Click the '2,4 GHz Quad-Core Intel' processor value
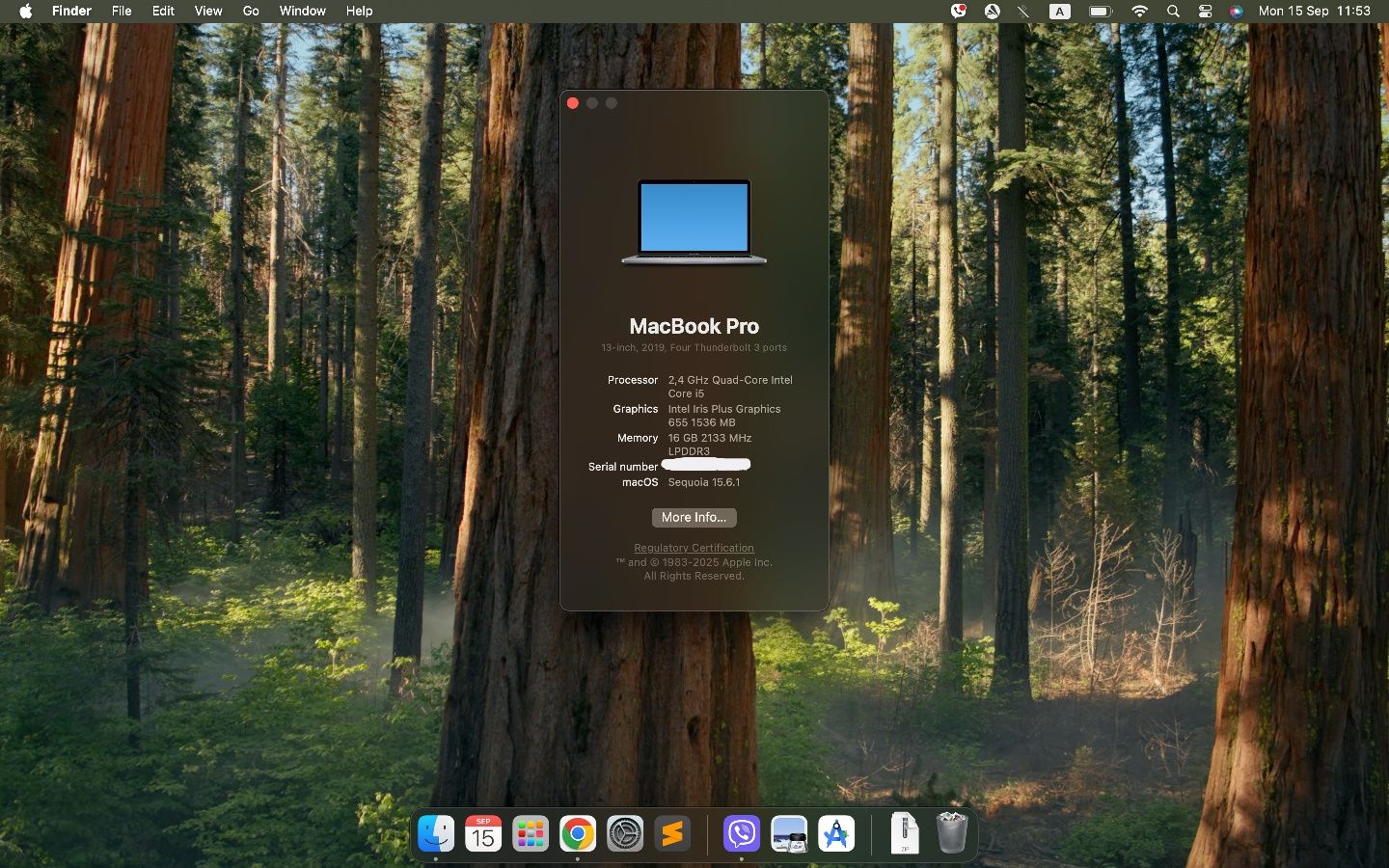The image size is (1389, 868). pyautogui.click(x=730, y=380)
